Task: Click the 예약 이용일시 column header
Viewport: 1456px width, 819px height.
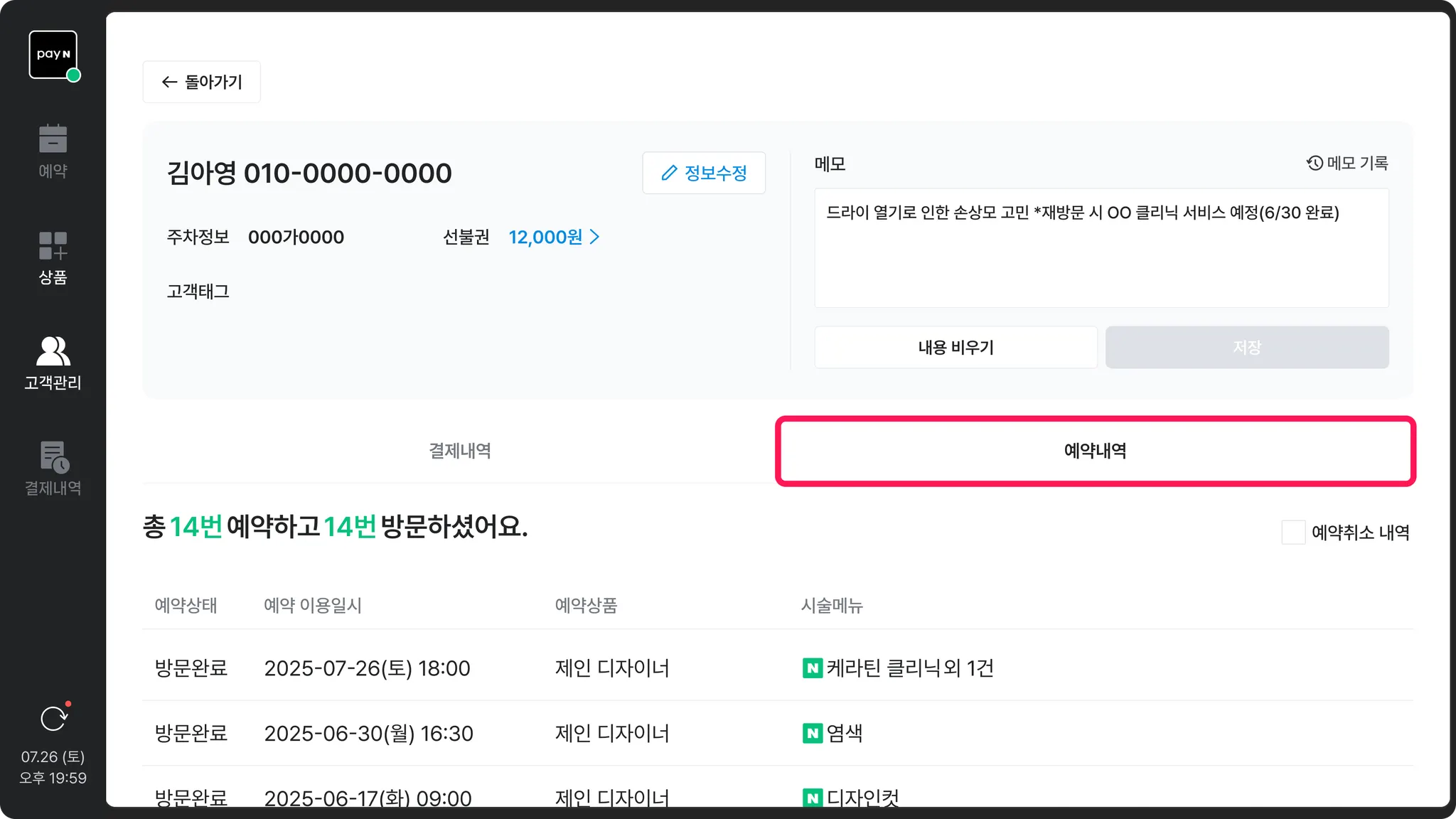Action: [313, 606]
